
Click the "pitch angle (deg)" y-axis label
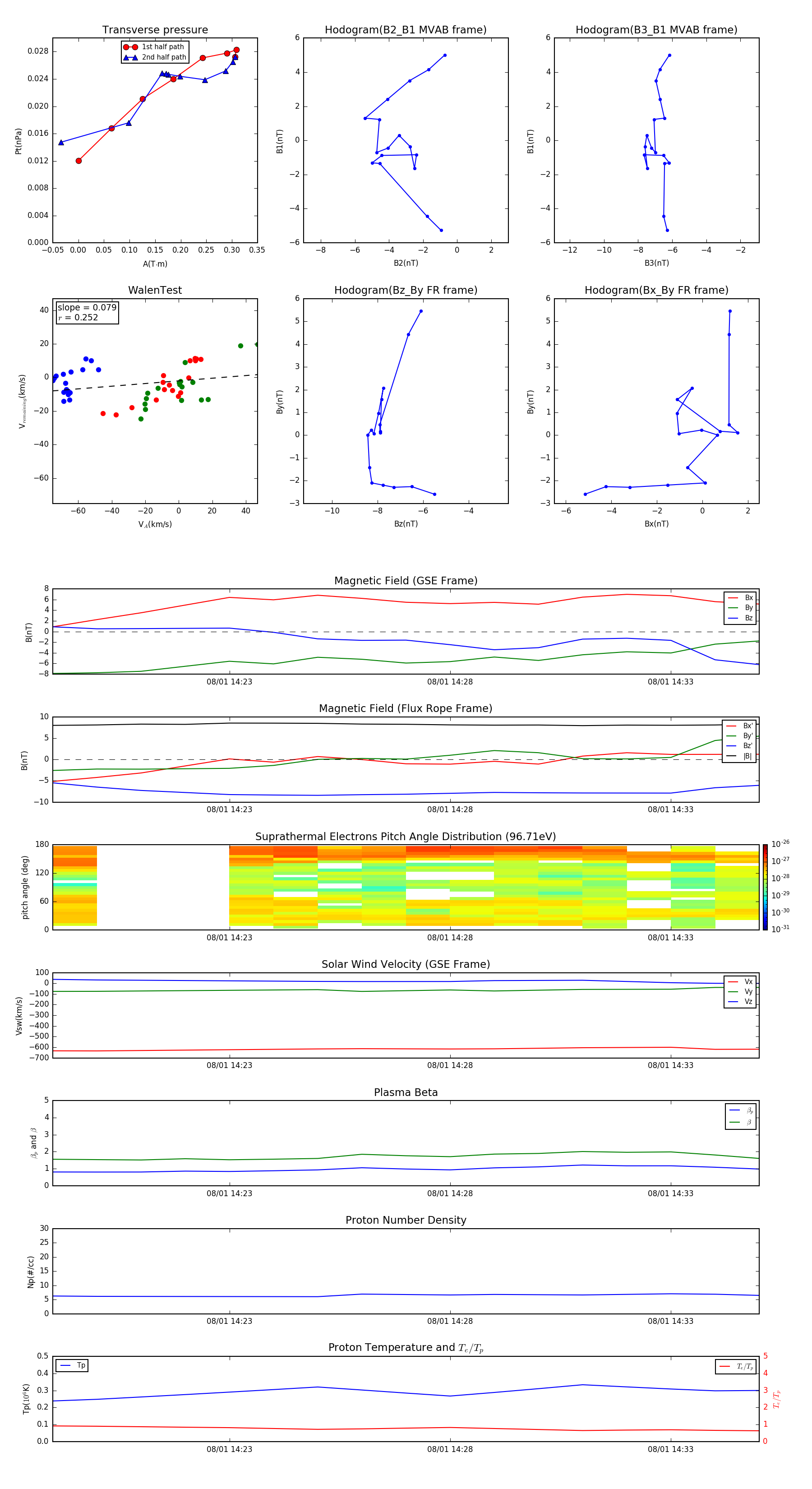25,887
